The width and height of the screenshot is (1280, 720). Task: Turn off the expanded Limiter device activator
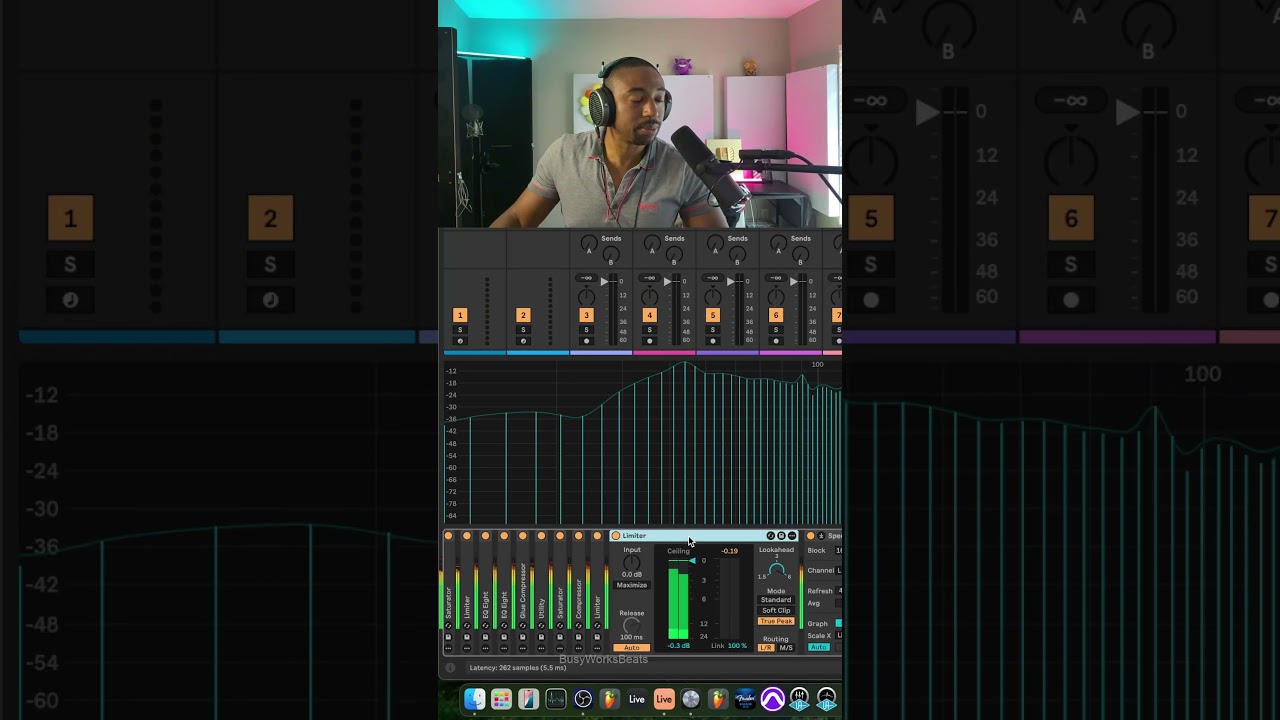click(x=615, y=536)
